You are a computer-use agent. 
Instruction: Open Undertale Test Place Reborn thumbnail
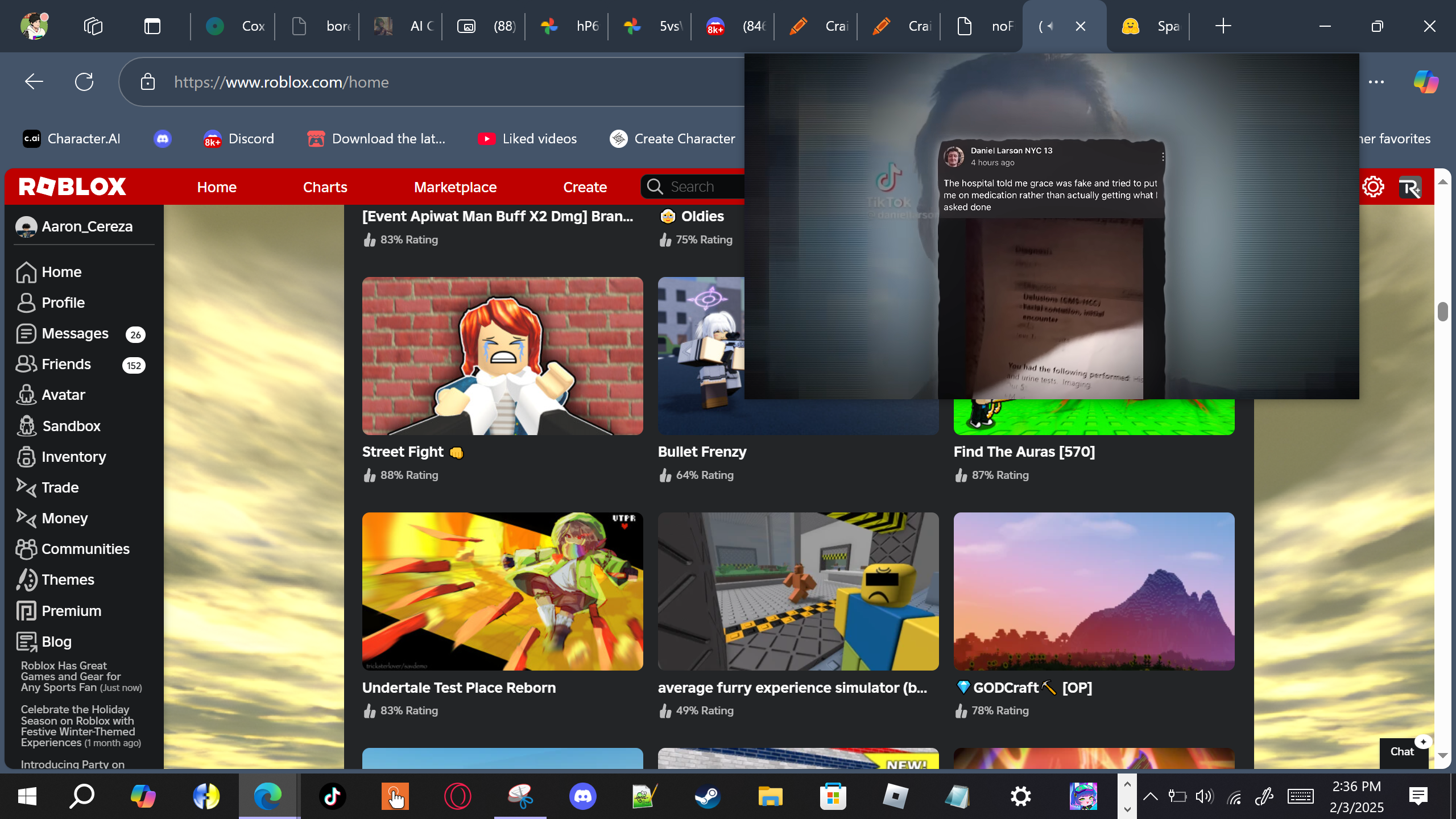[503, 591]
